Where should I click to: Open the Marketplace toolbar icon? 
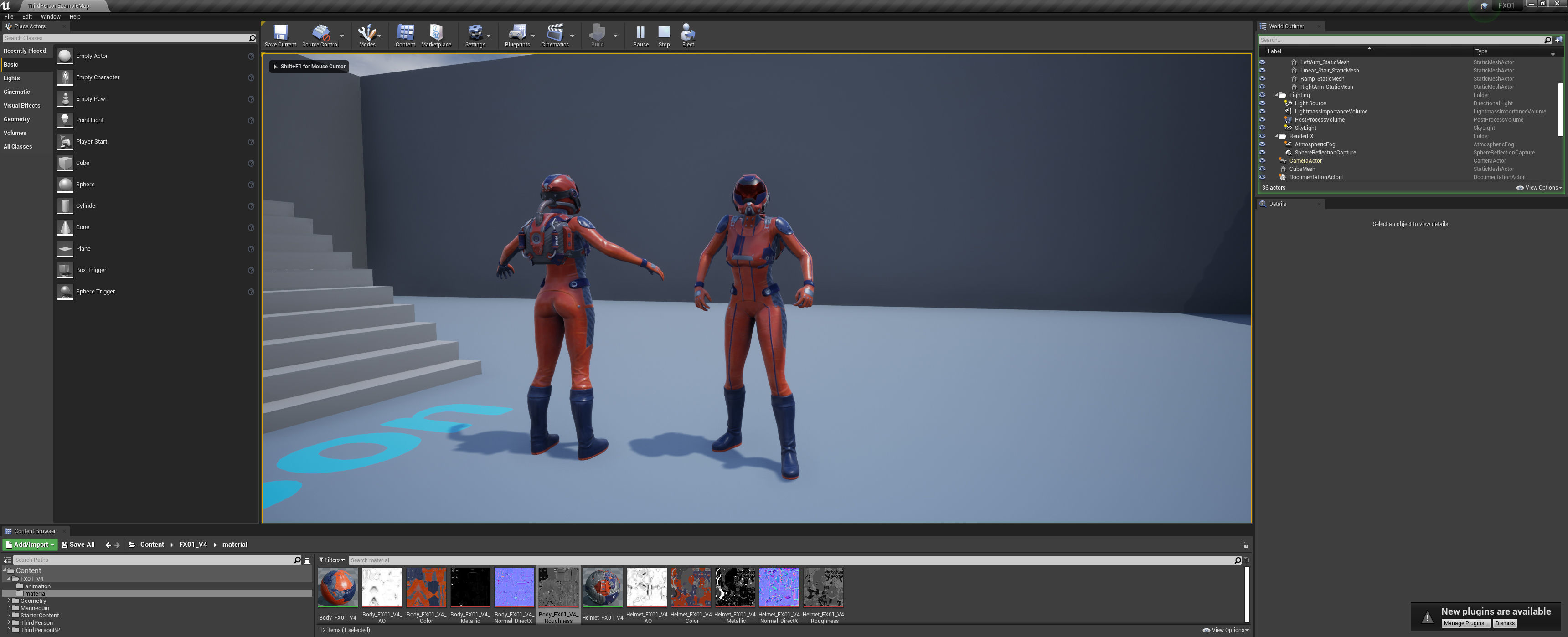[436, 35]
